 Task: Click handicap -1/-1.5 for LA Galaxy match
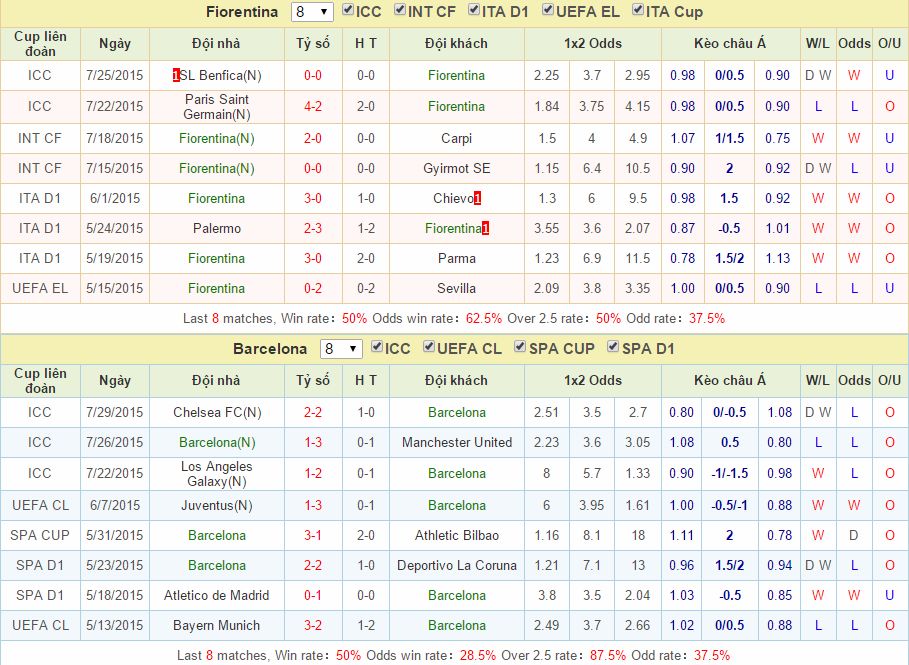tap(729, 474)
